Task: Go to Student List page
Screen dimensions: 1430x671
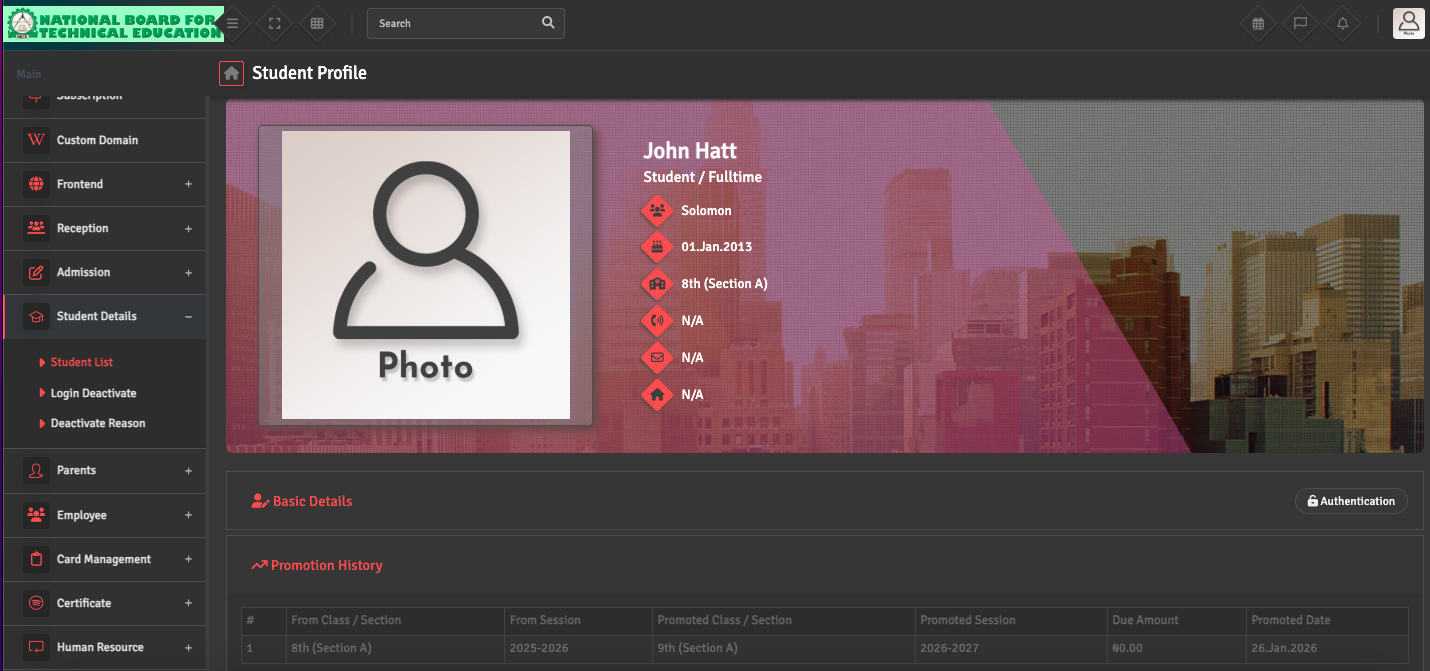Action: 81,362
